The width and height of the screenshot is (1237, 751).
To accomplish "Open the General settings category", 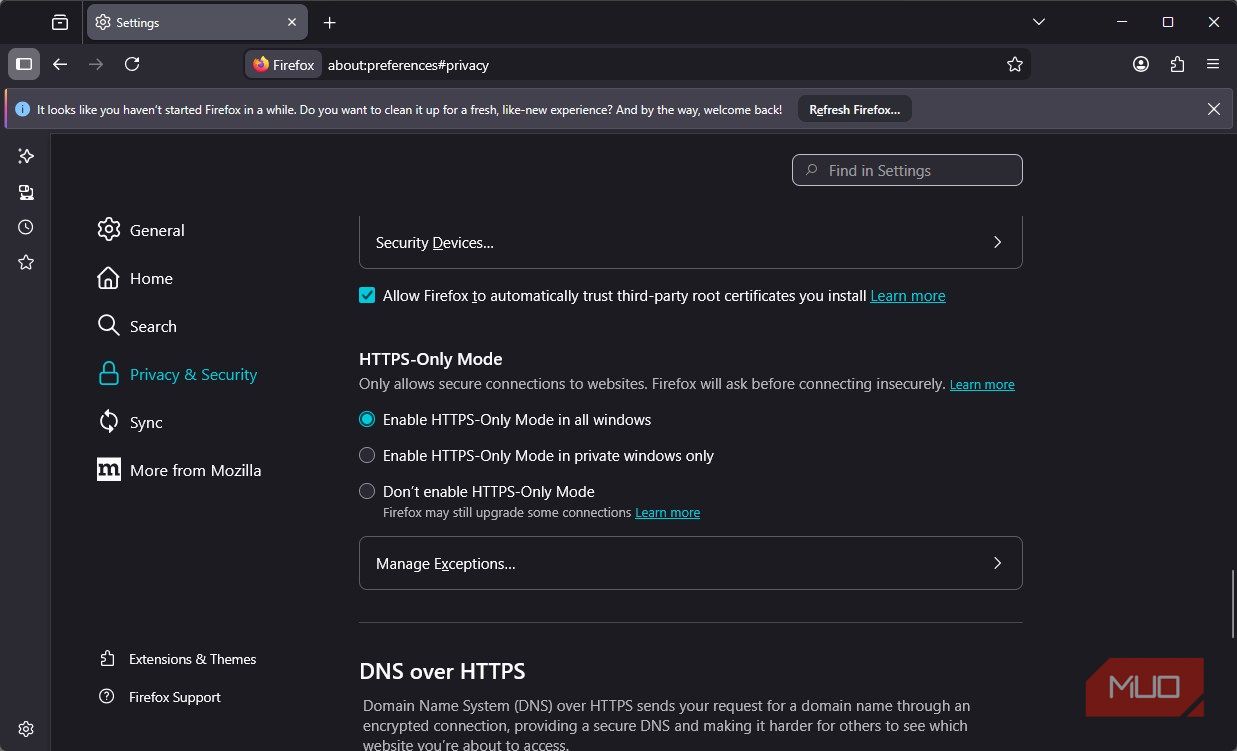I will pos(141,230).
